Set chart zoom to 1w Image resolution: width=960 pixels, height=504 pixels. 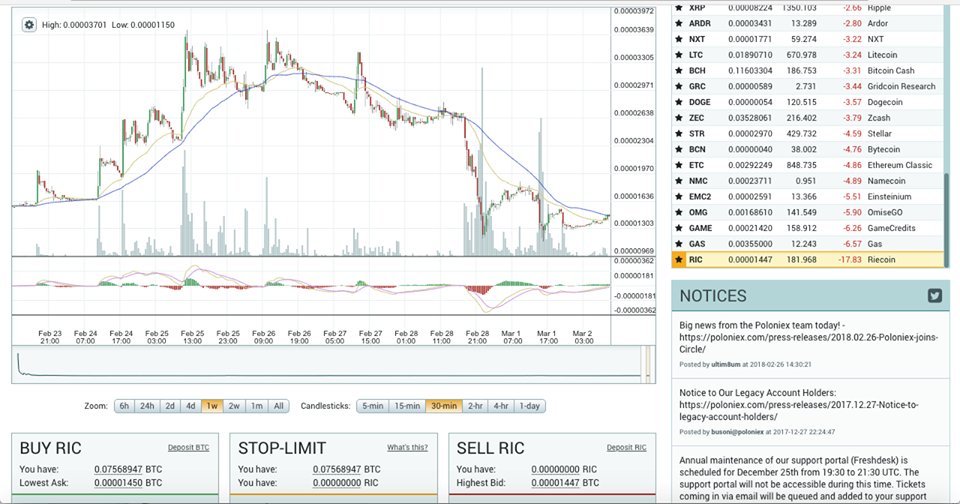(212, 406)
